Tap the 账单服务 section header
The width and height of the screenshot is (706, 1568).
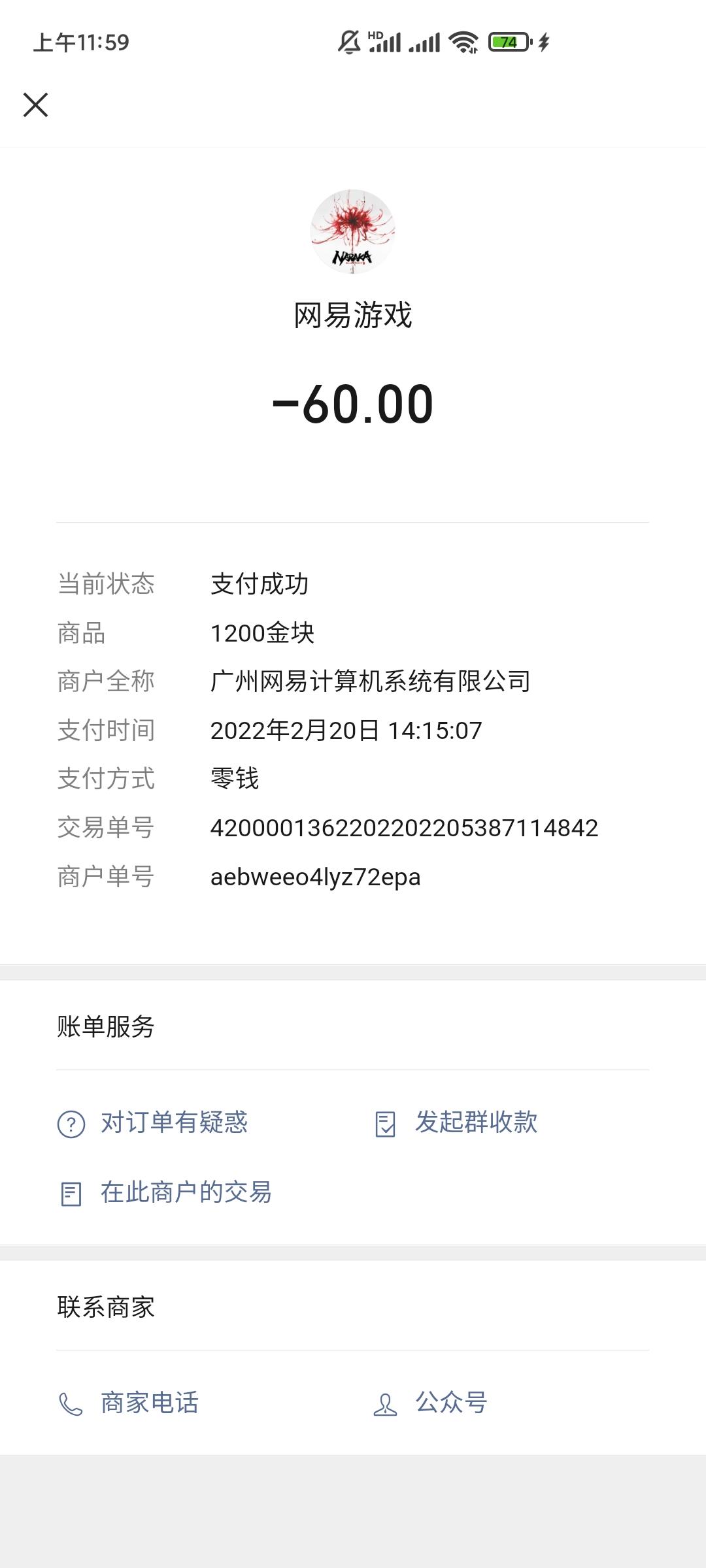[106, 1027]
